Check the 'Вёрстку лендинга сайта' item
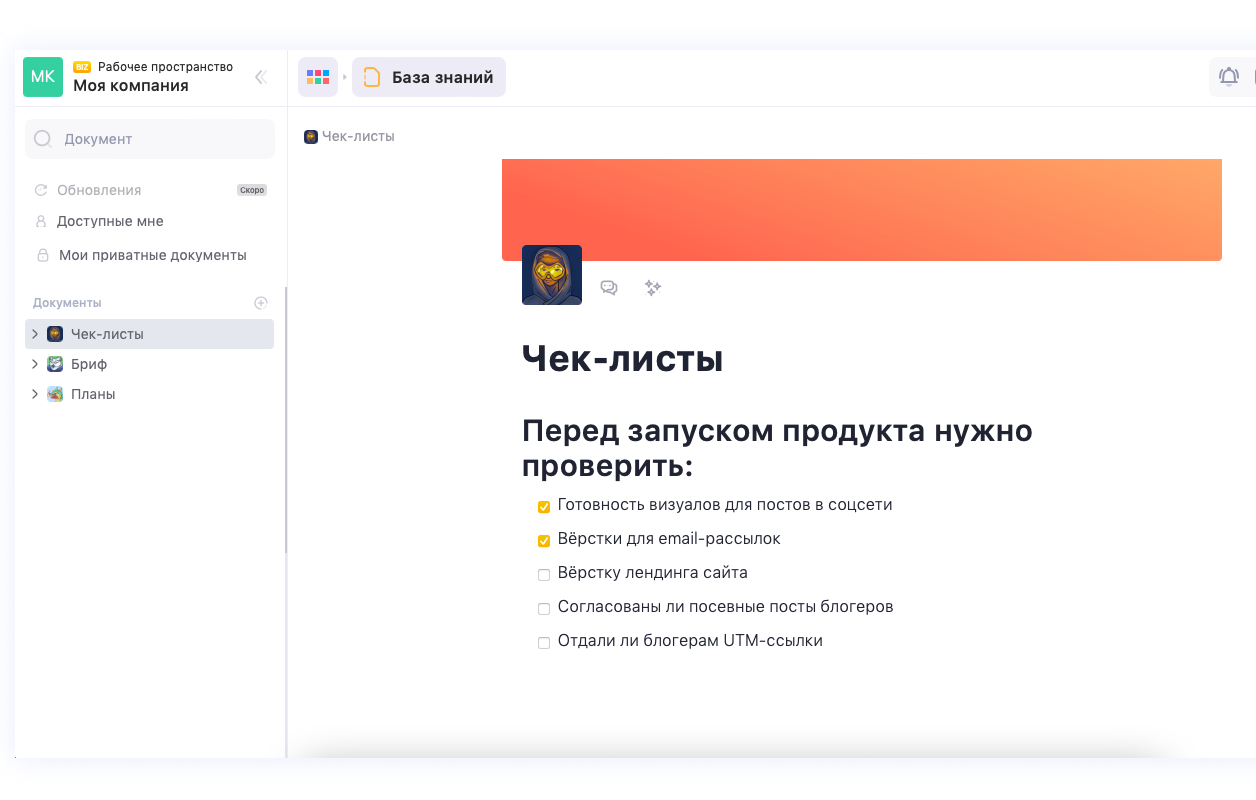The image size is (1256, 800). coord(543,574)
